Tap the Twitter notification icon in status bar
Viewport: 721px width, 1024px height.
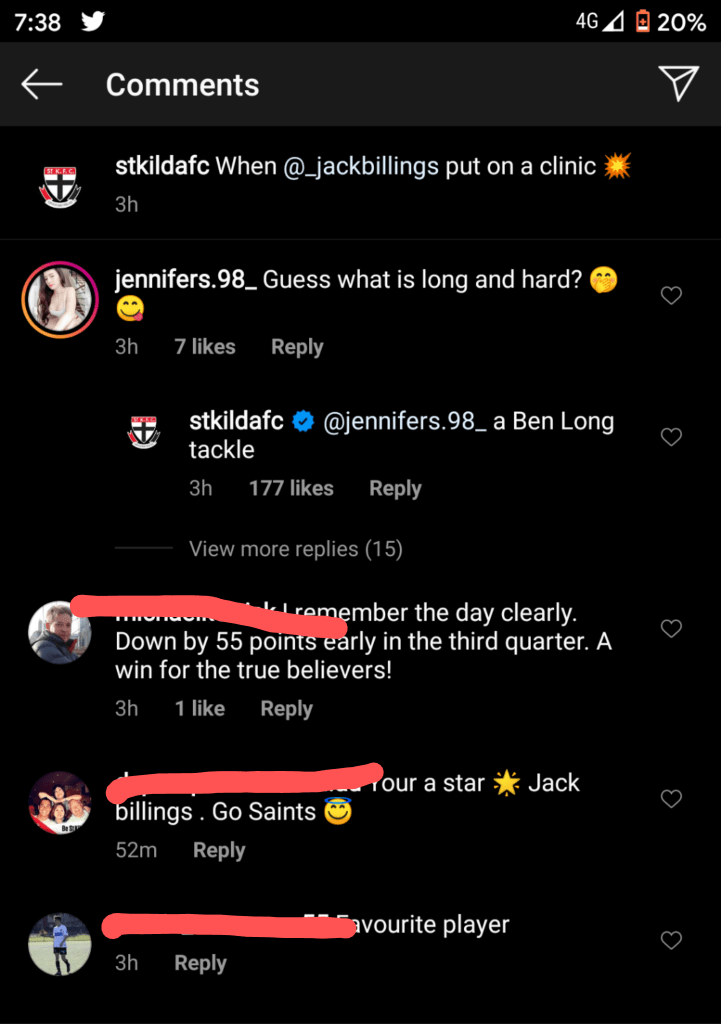pos(92,21)
